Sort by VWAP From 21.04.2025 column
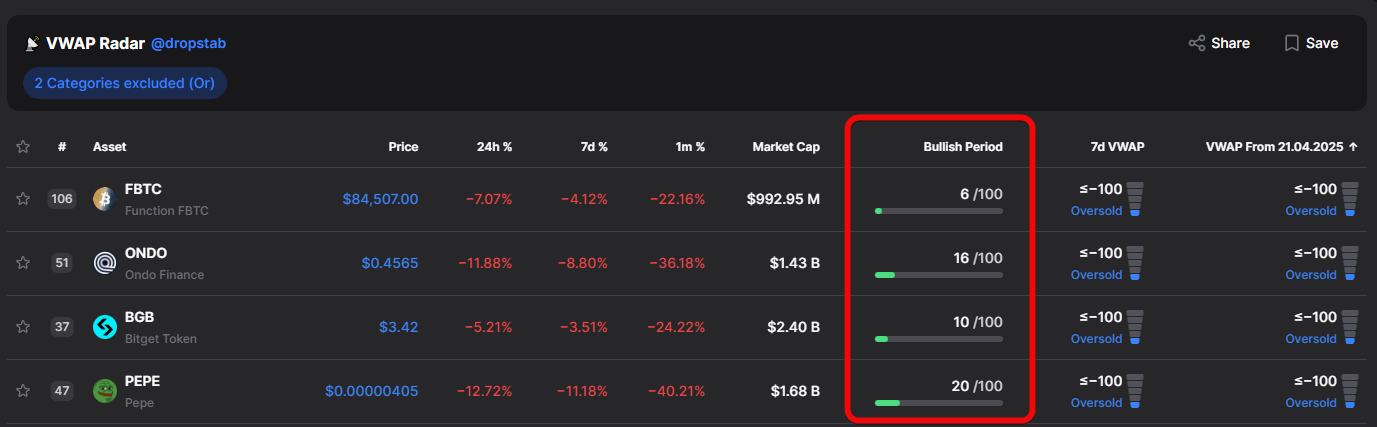Screen dimensions: 1377x427 tap(1281, 147)
